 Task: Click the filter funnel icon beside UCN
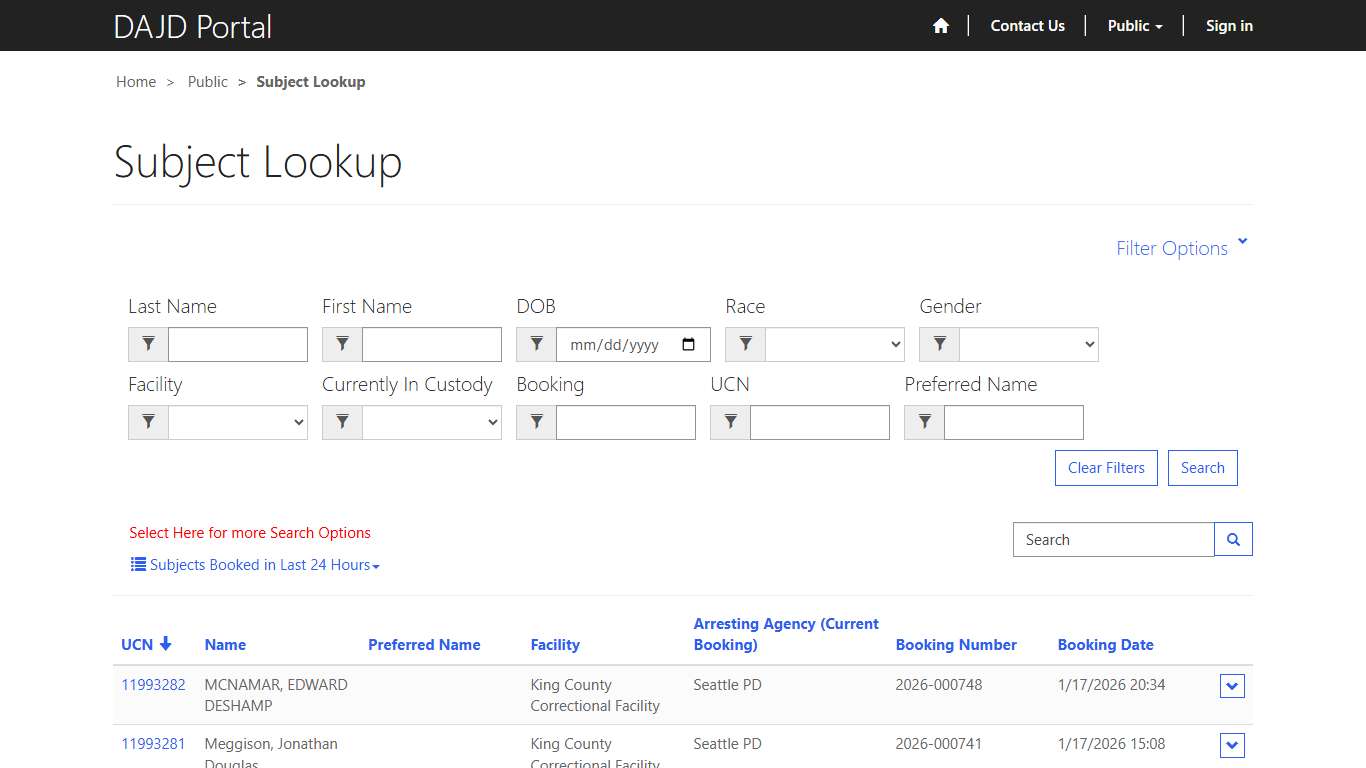[x=729, y=422]
